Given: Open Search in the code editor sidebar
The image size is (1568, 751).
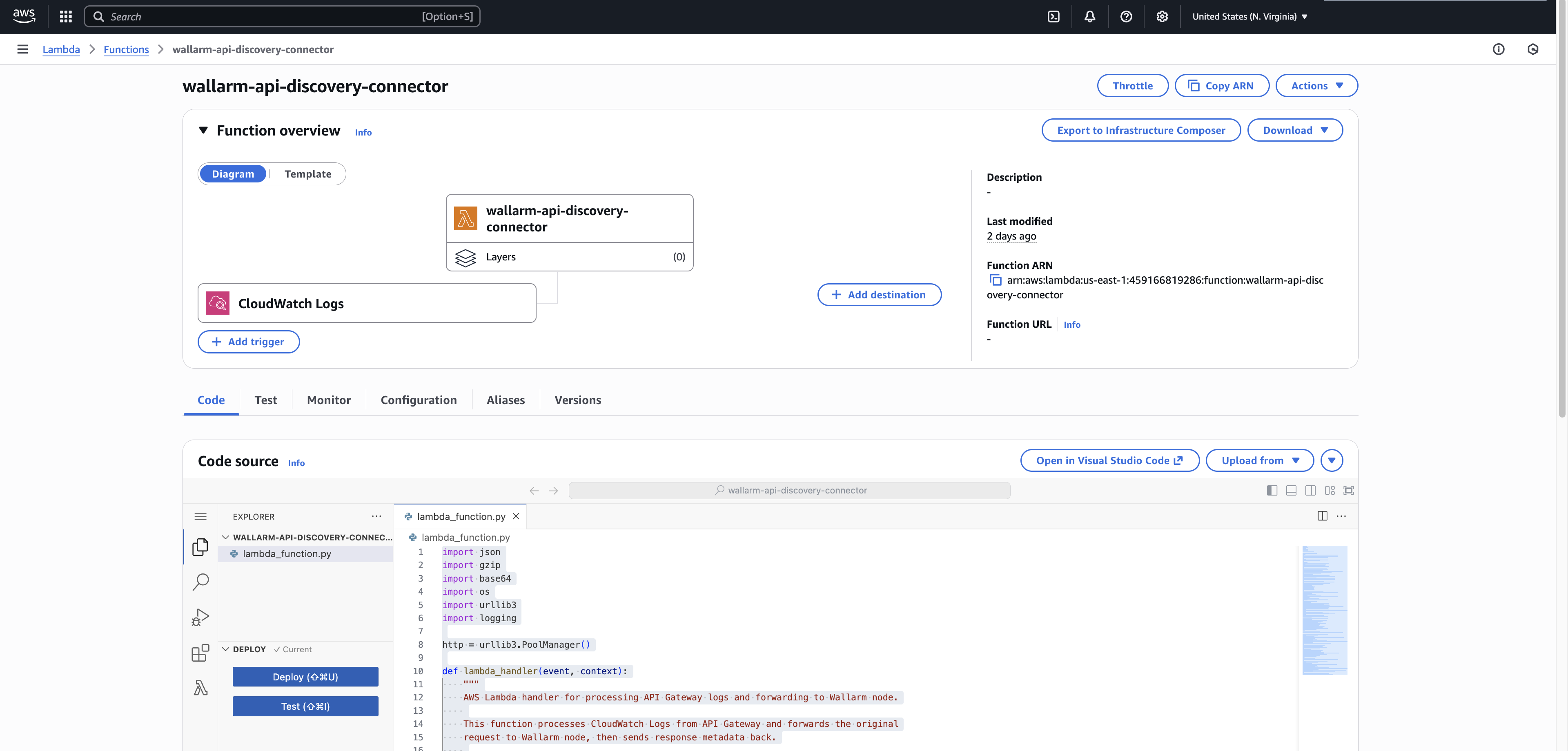Looking at the screenshot, I should pos(200,582).
